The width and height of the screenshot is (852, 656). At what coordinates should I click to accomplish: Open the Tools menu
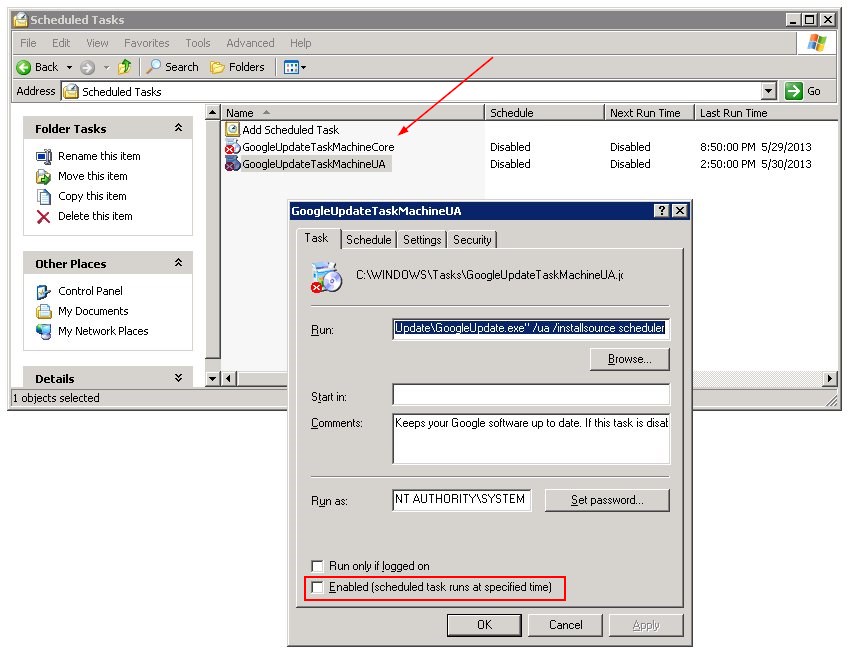(x=198, y=43)
